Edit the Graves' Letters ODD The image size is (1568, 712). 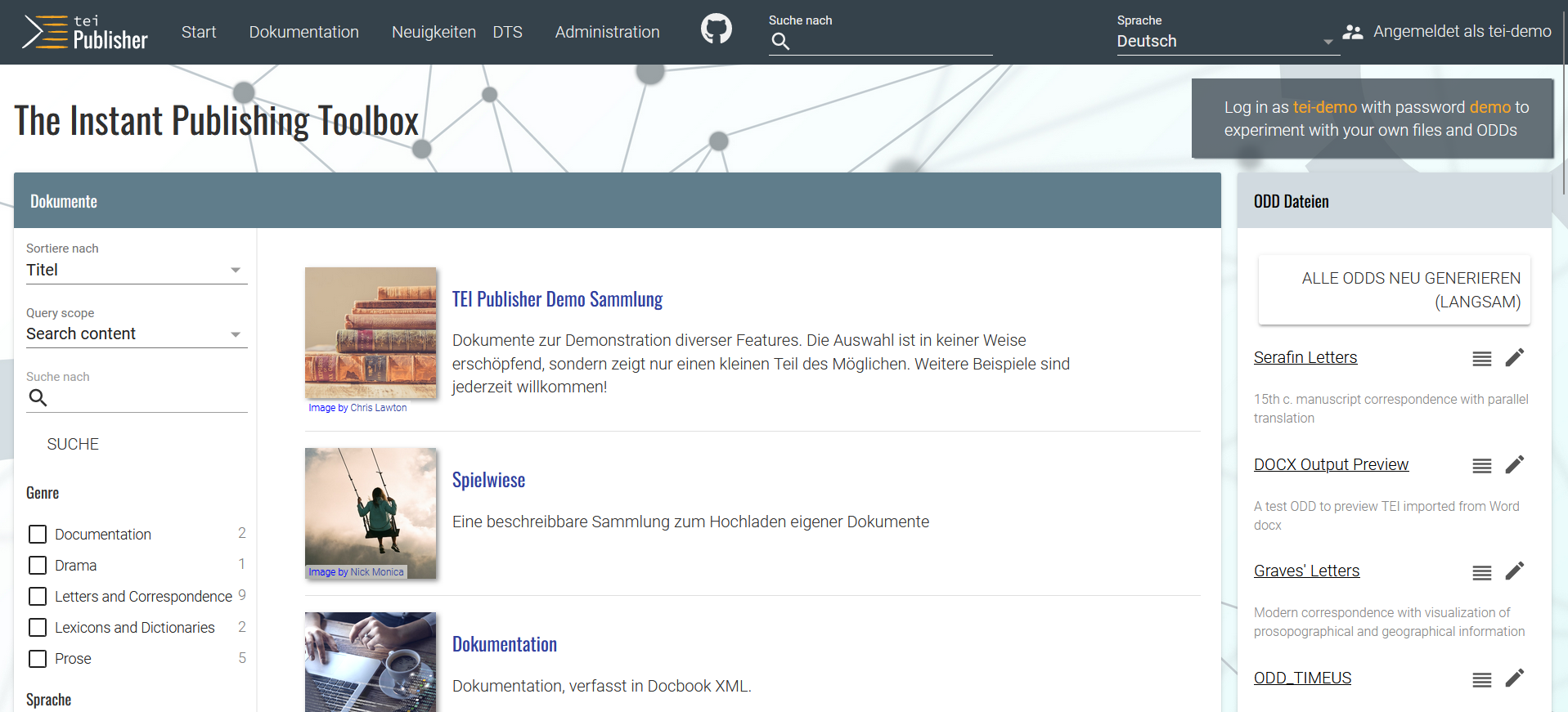pyautogui.click(x=1514, y=571)
